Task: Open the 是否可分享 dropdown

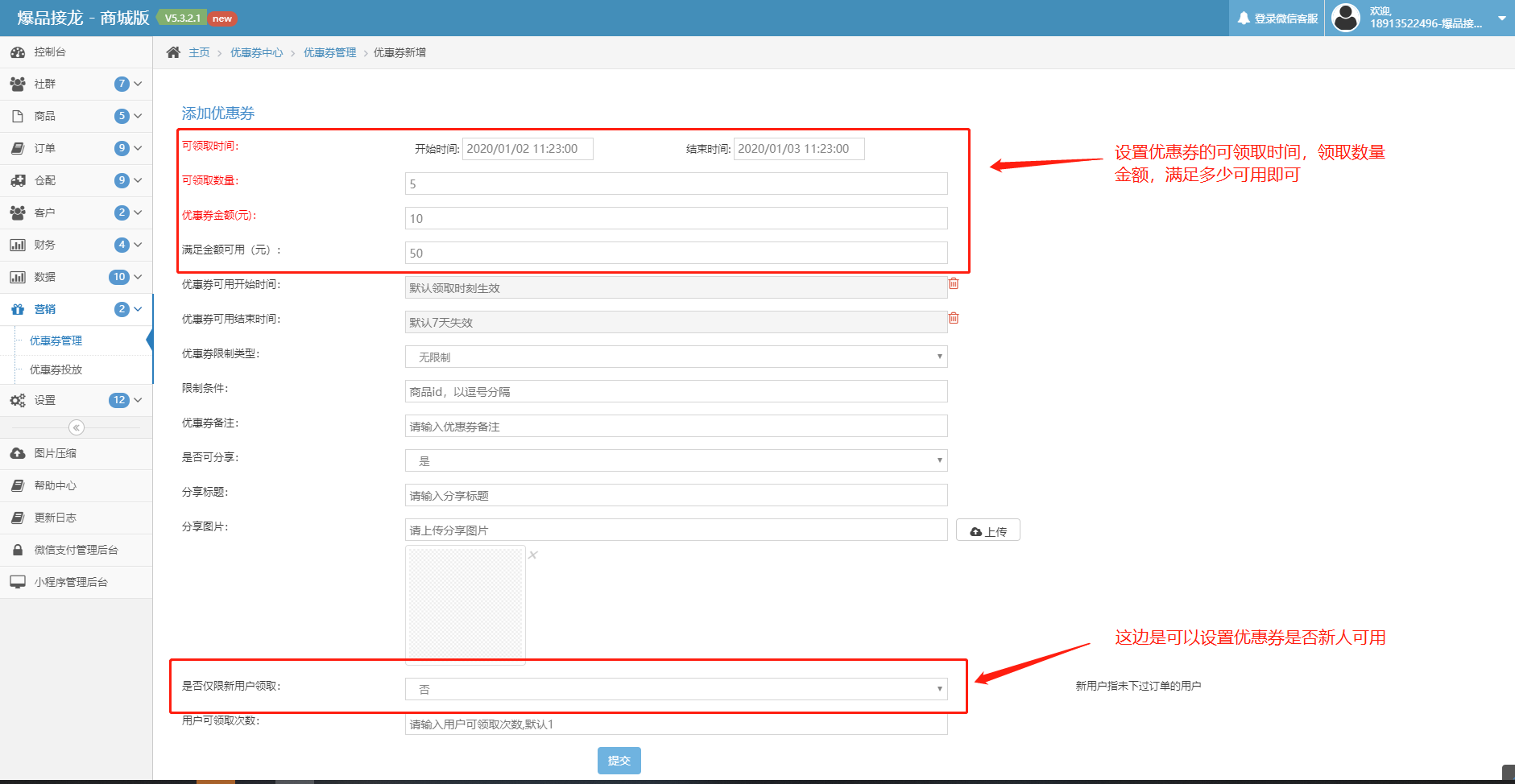Action: point(676,460)
